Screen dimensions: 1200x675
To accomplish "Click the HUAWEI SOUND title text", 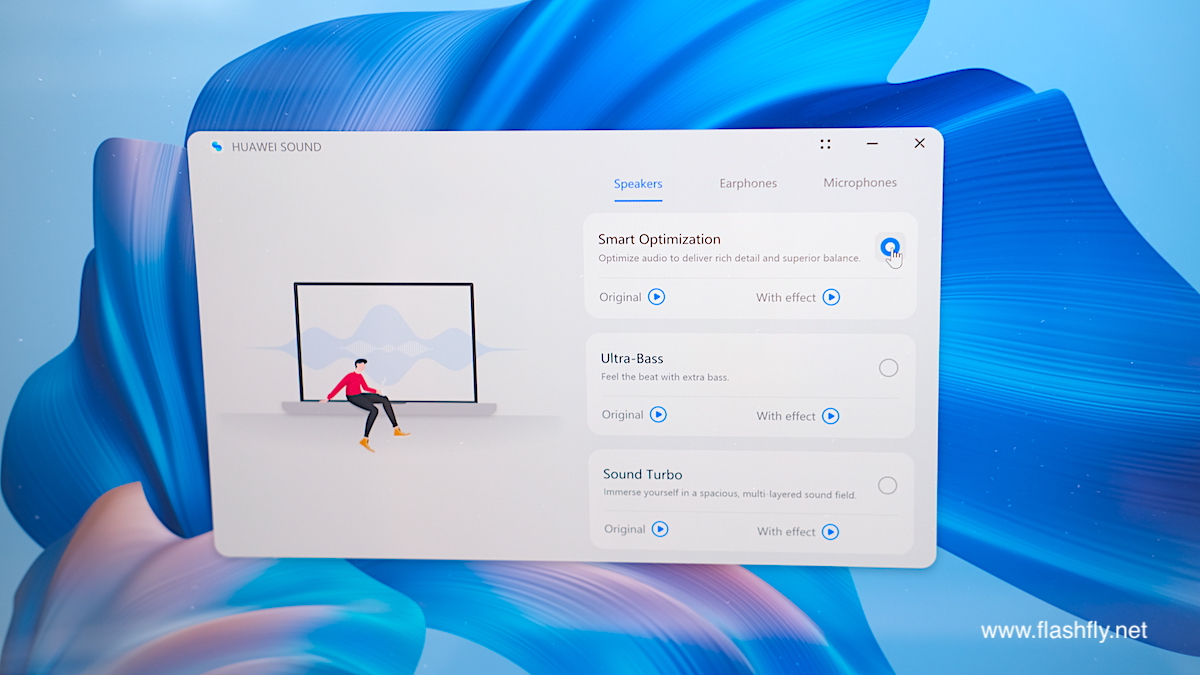I will click(277, 147).
